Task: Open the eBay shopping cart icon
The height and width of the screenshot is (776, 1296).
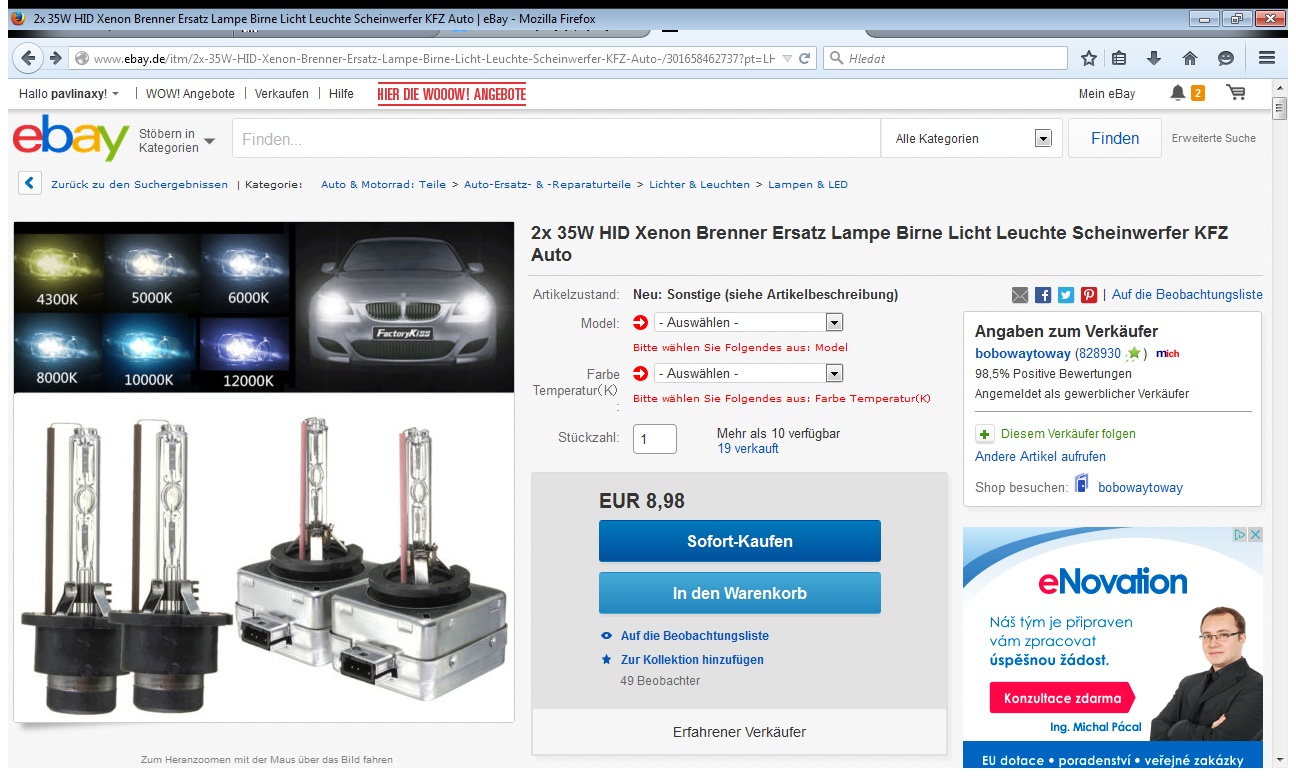Action: [1236, 93]
